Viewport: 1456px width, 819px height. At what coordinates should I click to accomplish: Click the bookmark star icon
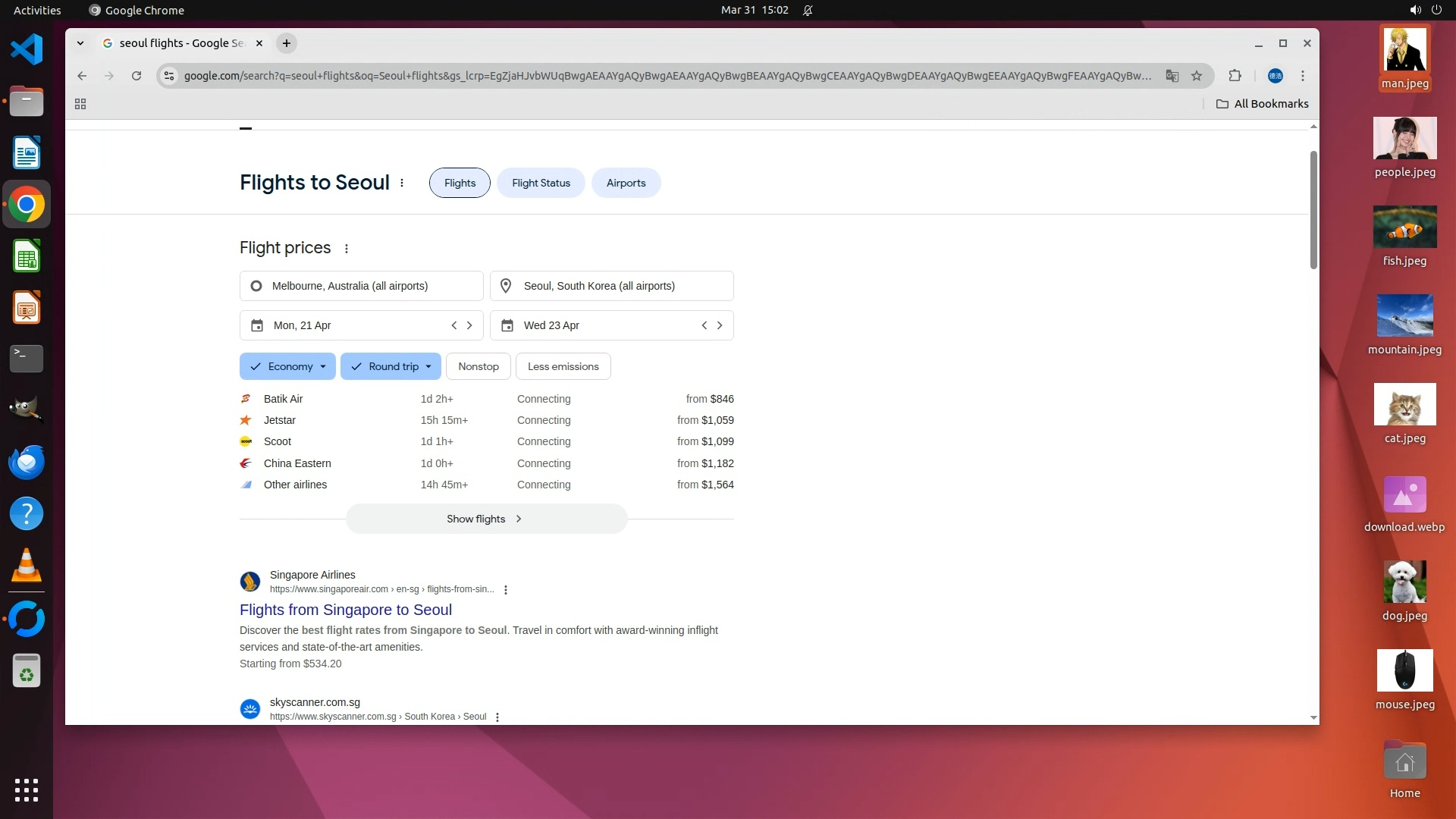[x=1197, y=76]
